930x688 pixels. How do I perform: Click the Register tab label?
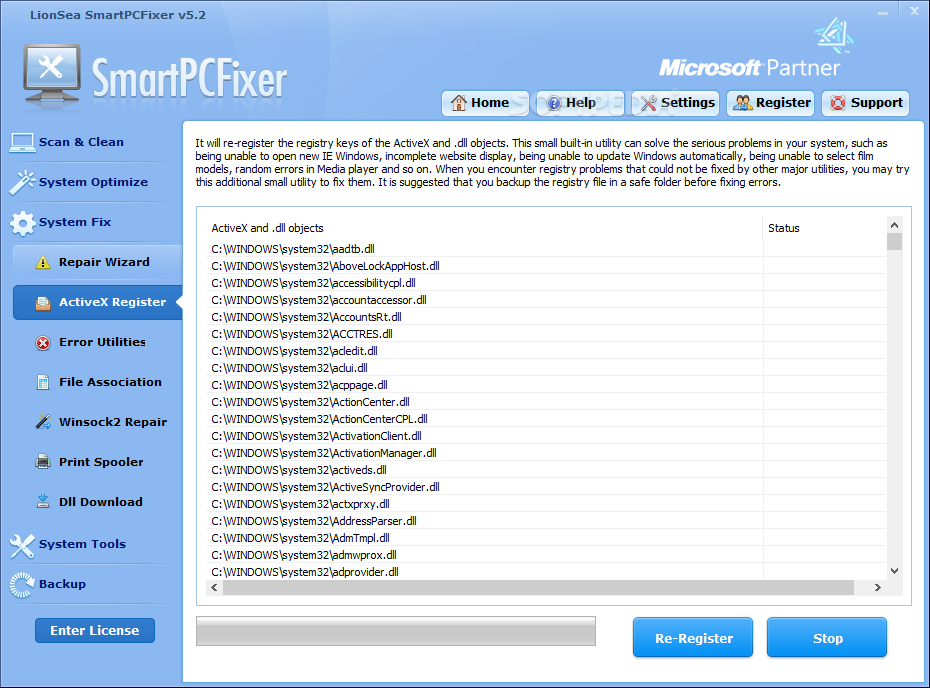tap(783, 103)
